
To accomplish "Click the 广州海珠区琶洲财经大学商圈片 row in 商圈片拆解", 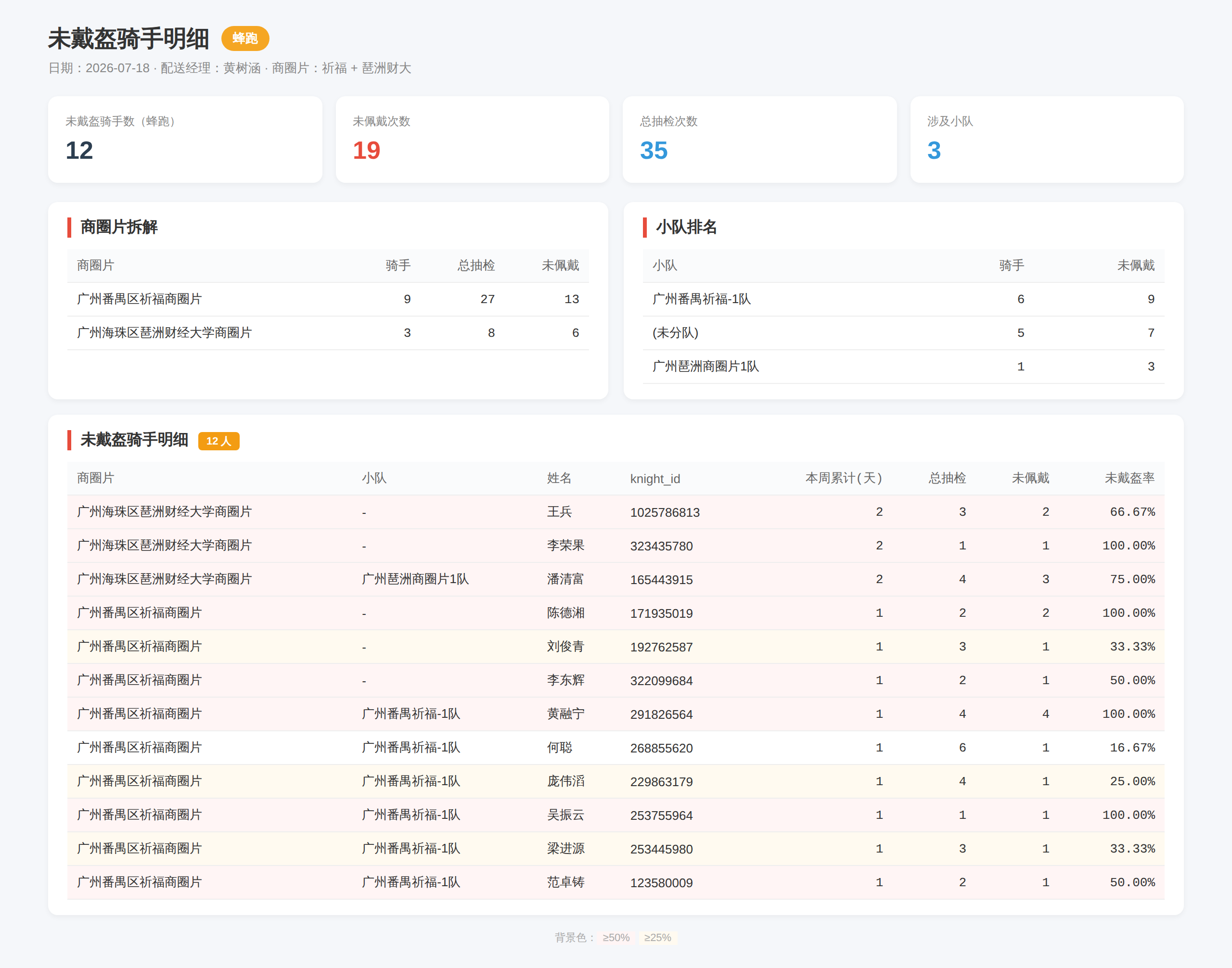I will pyautogui.click(x=328, y=332).
